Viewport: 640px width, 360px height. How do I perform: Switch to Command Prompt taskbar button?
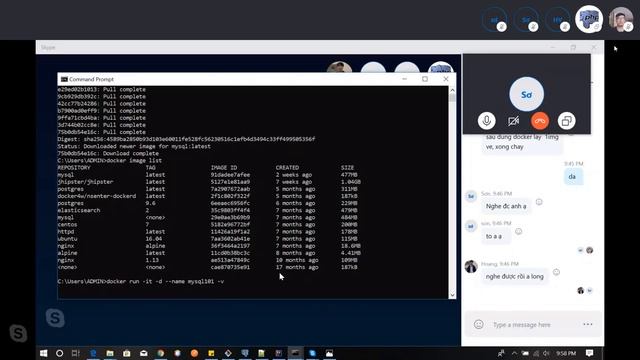tap(296, 353)
